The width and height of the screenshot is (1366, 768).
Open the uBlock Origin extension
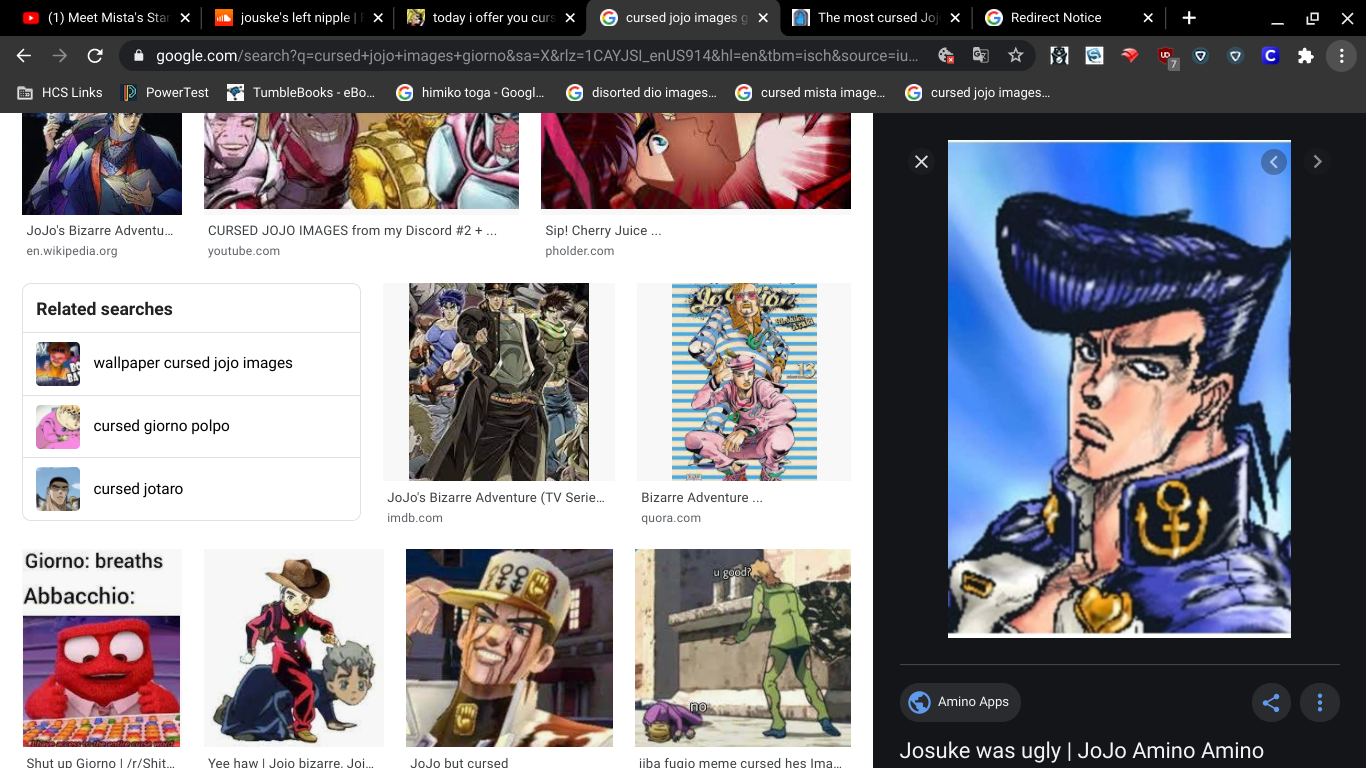click(x=1166, y=57)
